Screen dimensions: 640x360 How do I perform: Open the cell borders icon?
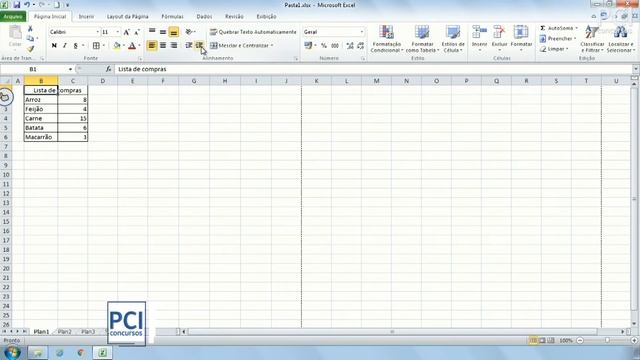96,46
